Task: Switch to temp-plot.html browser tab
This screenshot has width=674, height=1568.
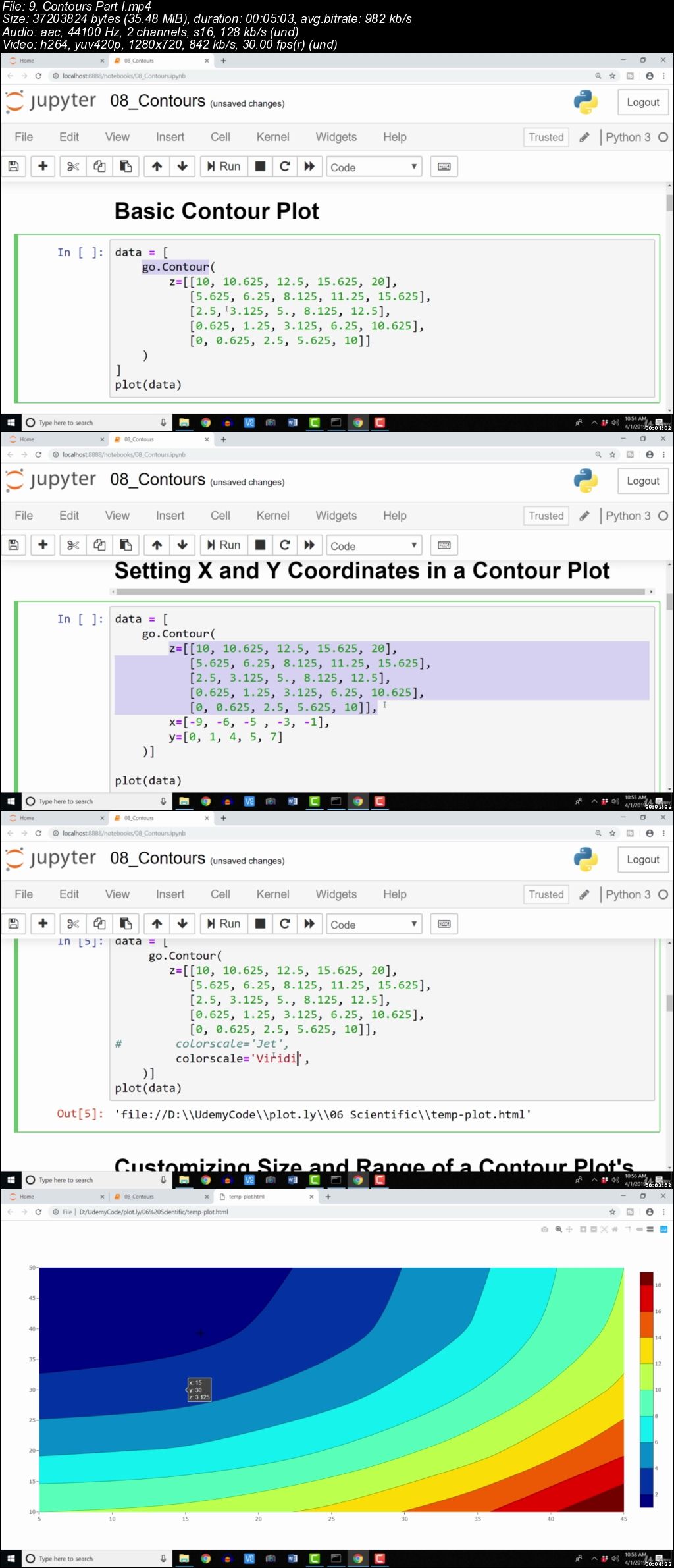Action: tap(266, 1197)
